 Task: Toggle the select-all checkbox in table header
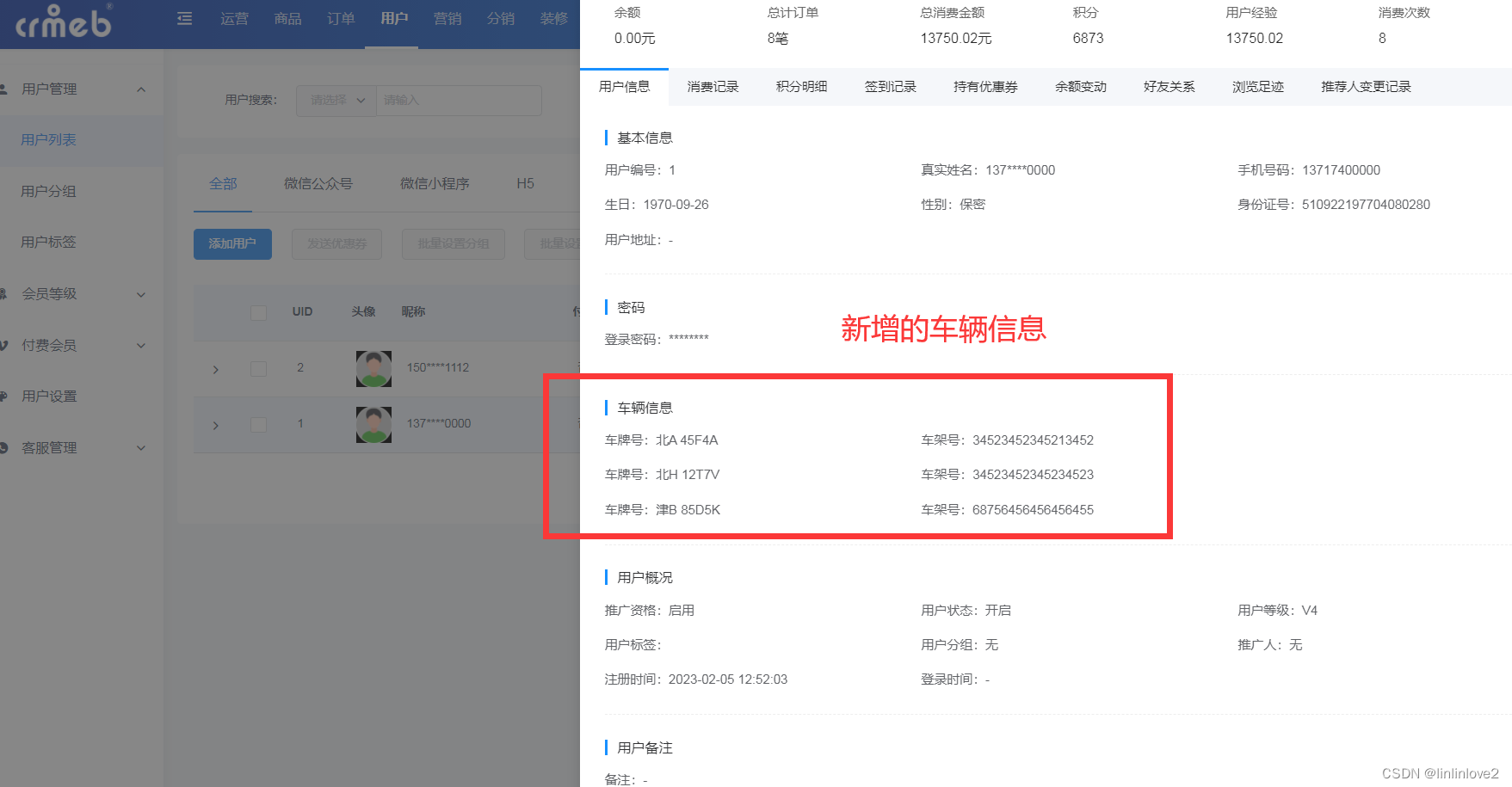258,312
